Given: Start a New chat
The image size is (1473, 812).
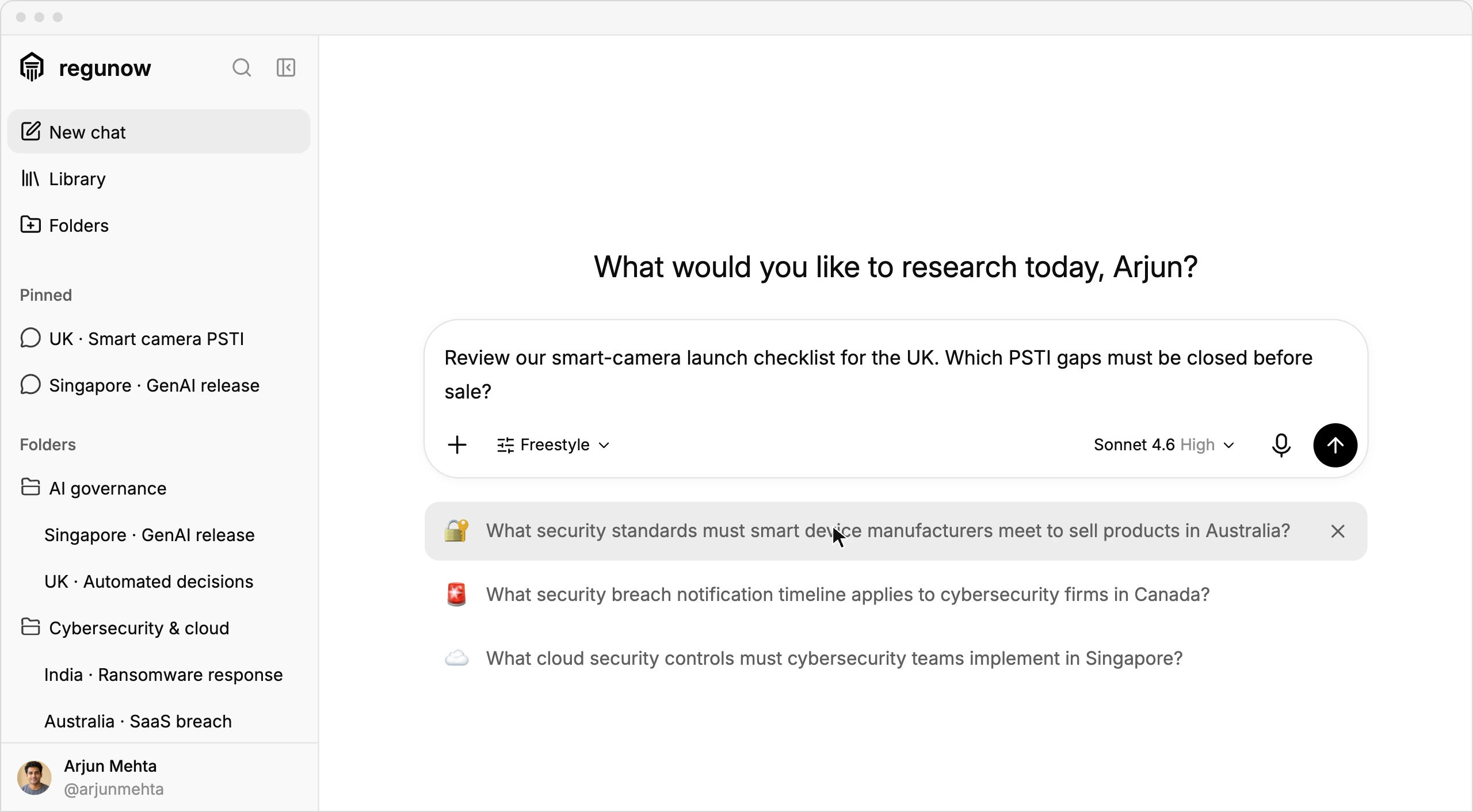Looking at the screenshot, I should click(x=159, y=132).
